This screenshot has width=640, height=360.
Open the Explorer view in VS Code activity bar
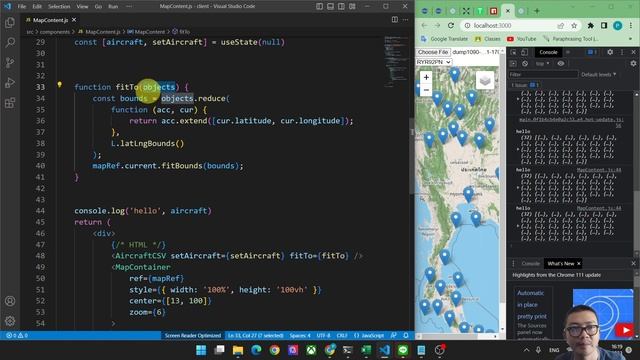coord(10,23)
